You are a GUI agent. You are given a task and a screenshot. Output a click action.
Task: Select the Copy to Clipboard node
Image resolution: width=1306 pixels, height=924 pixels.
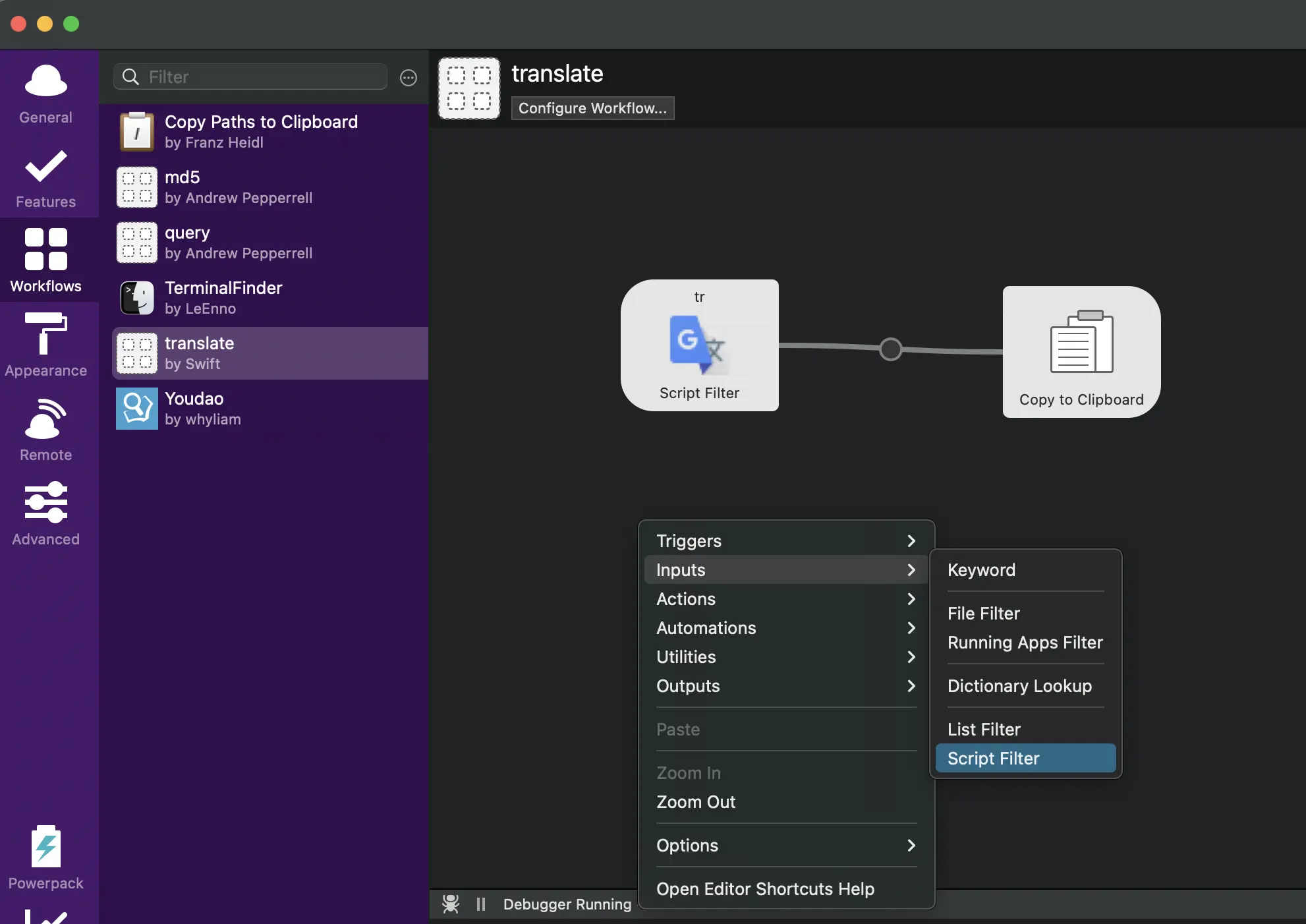(x=1081, y=352)
